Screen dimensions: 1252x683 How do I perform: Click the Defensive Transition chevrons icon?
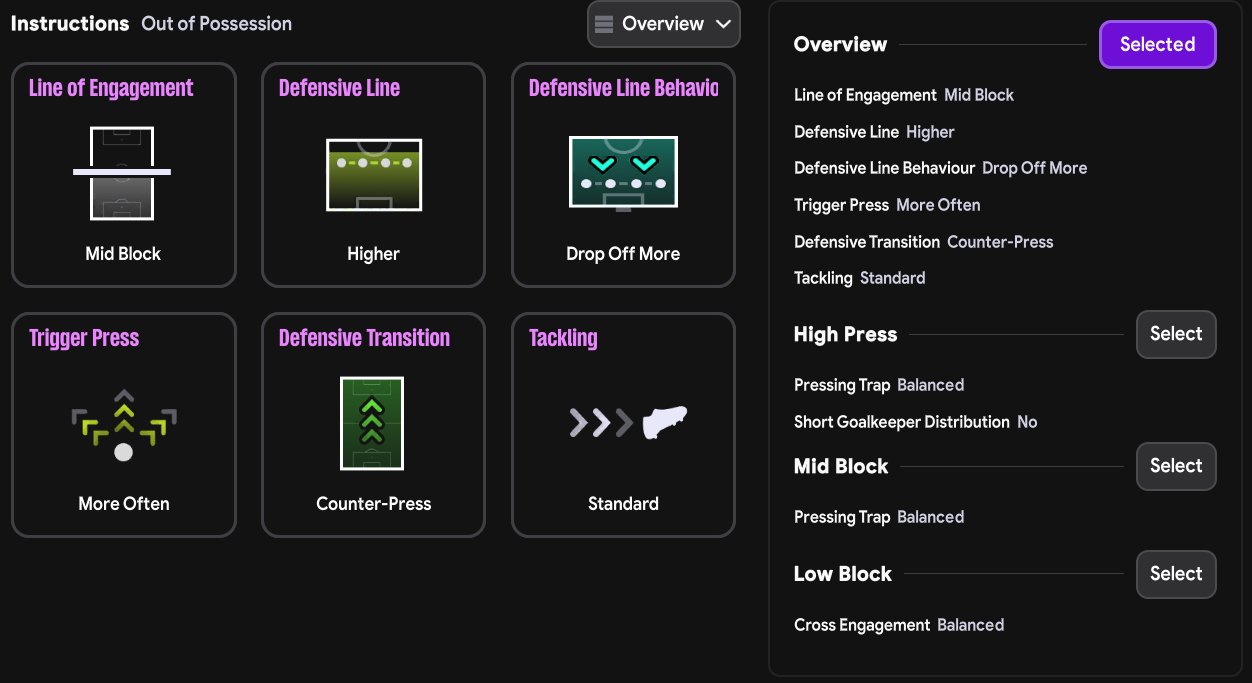pos(372,423)
